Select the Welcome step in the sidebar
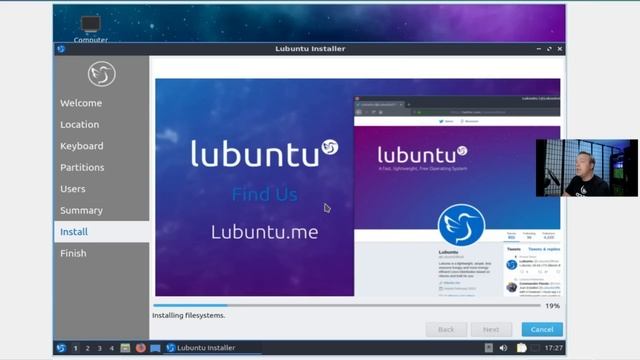This screenshot has width=640, height=360. [101, 103]
